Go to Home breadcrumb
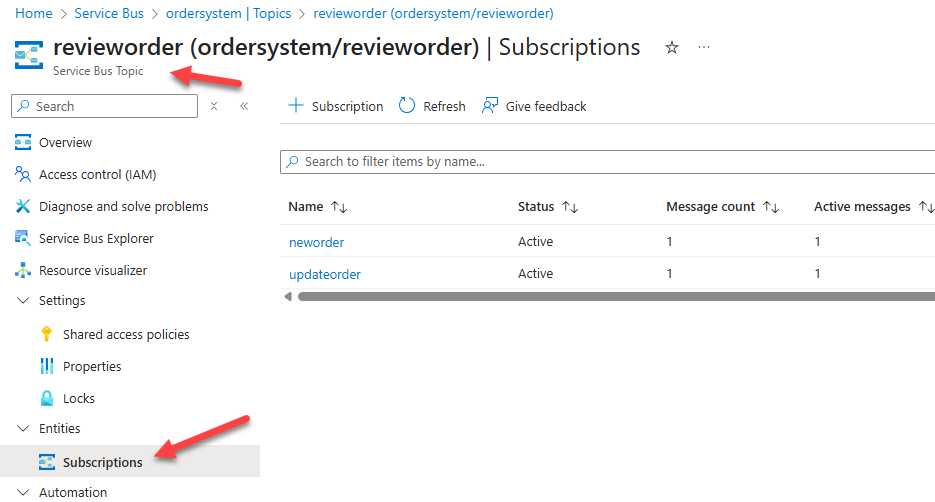The width and height of the screenshot is (935, 502). [x=33, y=13]
